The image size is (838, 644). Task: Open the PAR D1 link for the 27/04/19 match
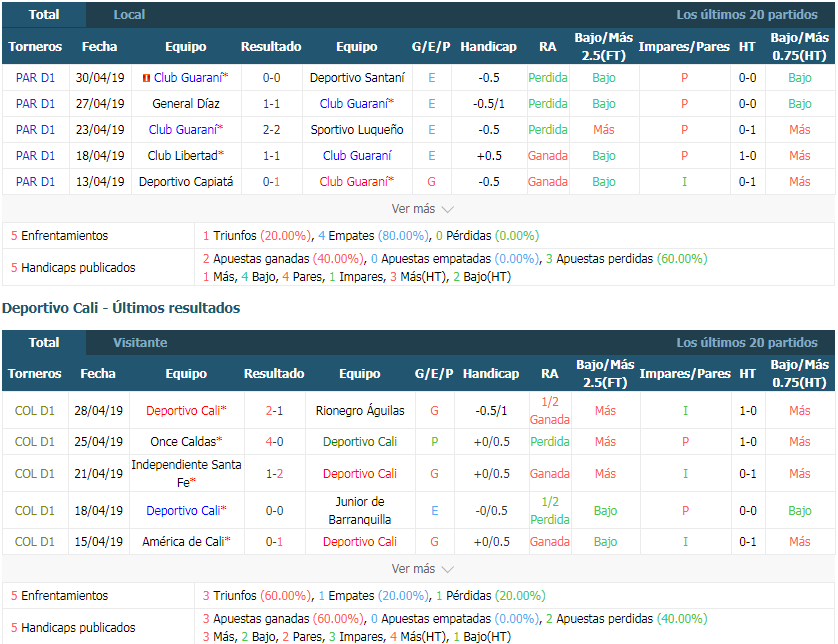(x=35, y=104)
